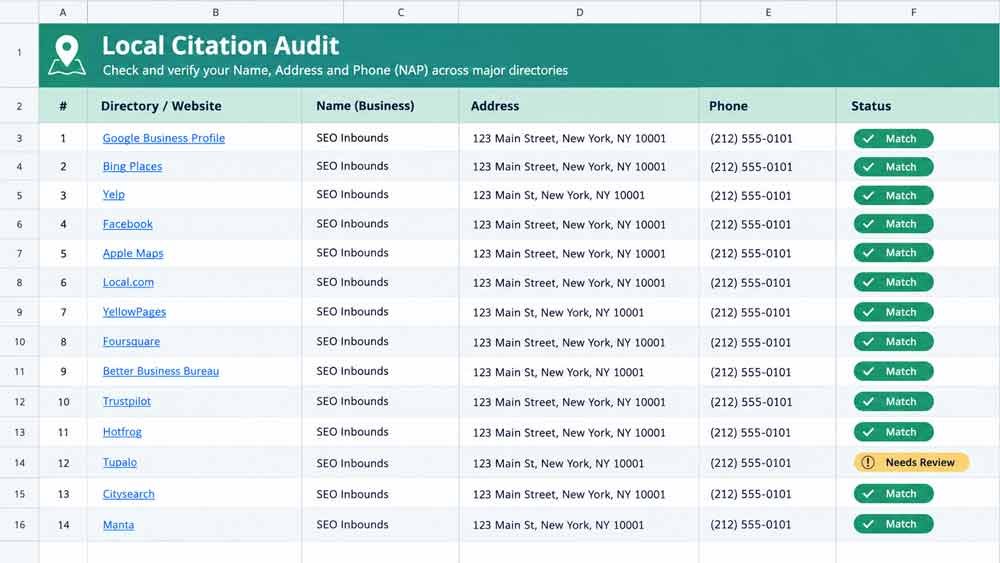
Task: Click the map pin logo icon in header
Action: (x=66, y=55)
